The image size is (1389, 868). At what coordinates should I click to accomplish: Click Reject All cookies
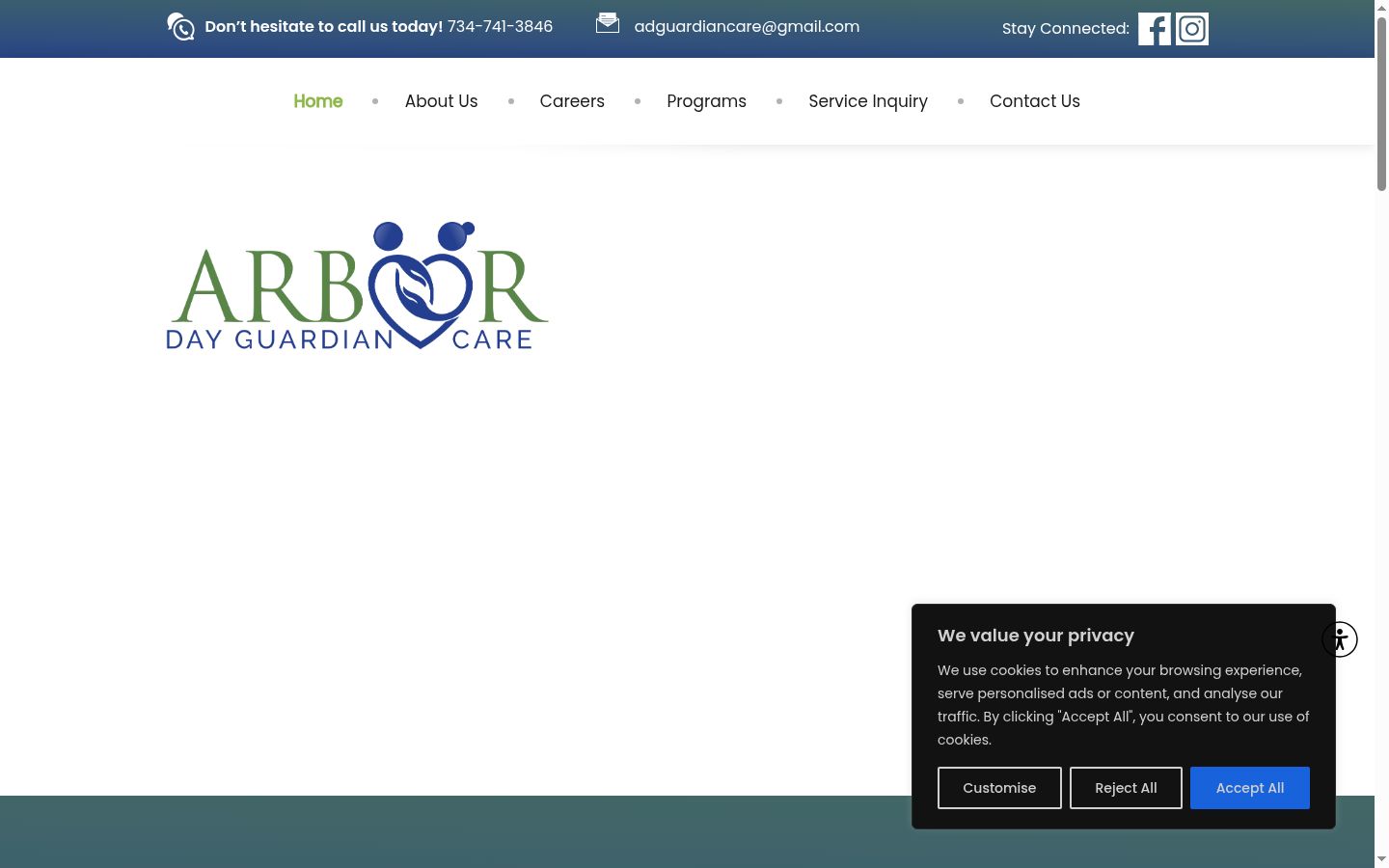(x=1126, y=788)
